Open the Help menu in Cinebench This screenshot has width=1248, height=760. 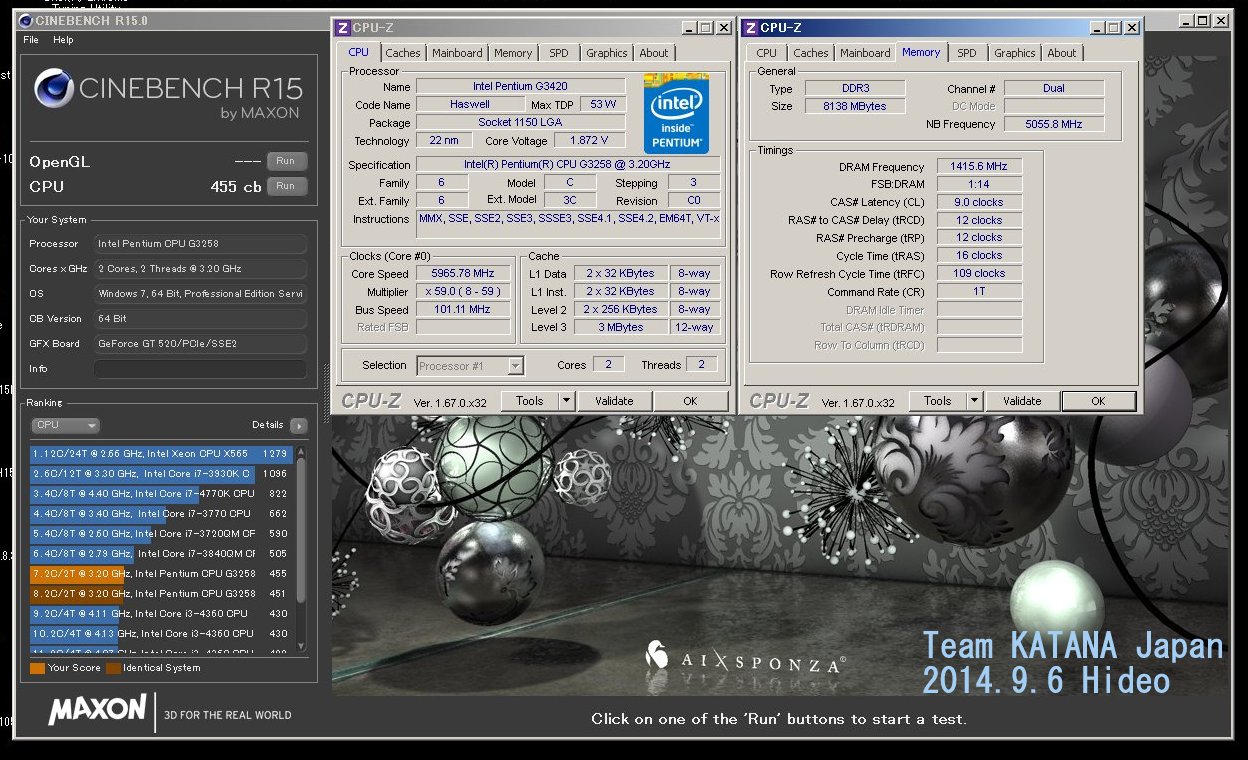click(63, 40)
